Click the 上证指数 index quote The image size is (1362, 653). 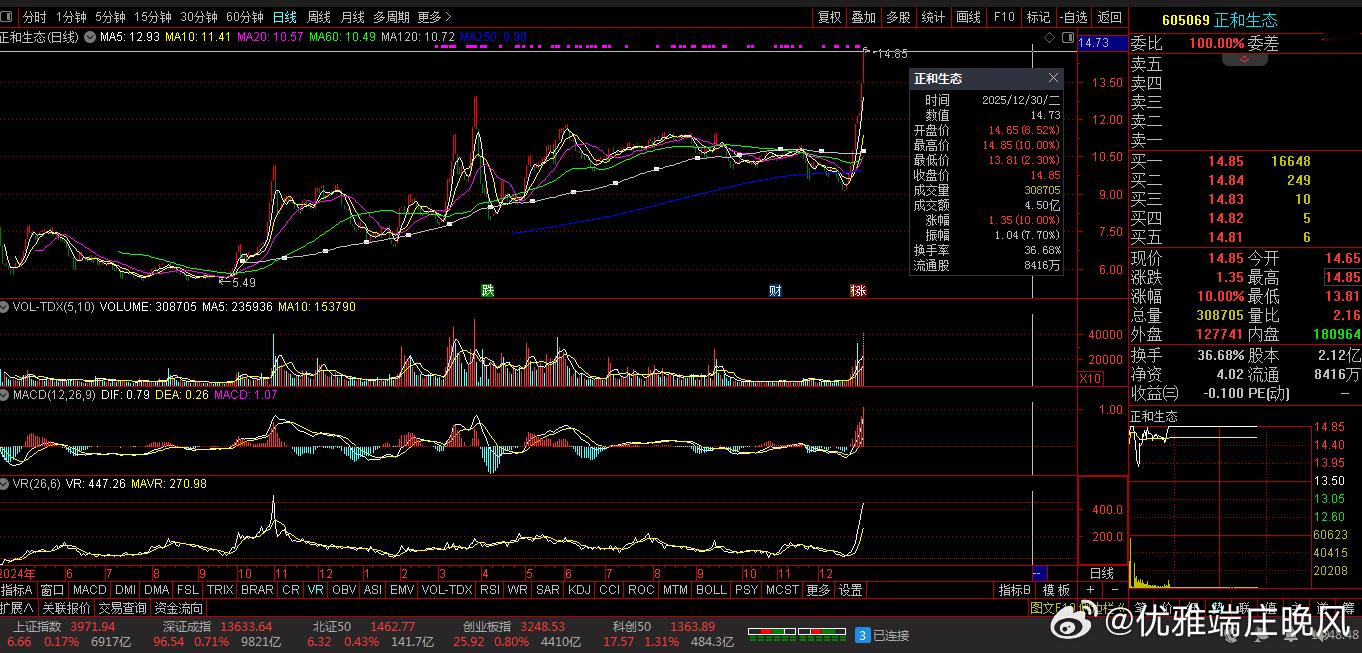click(69, 633)
